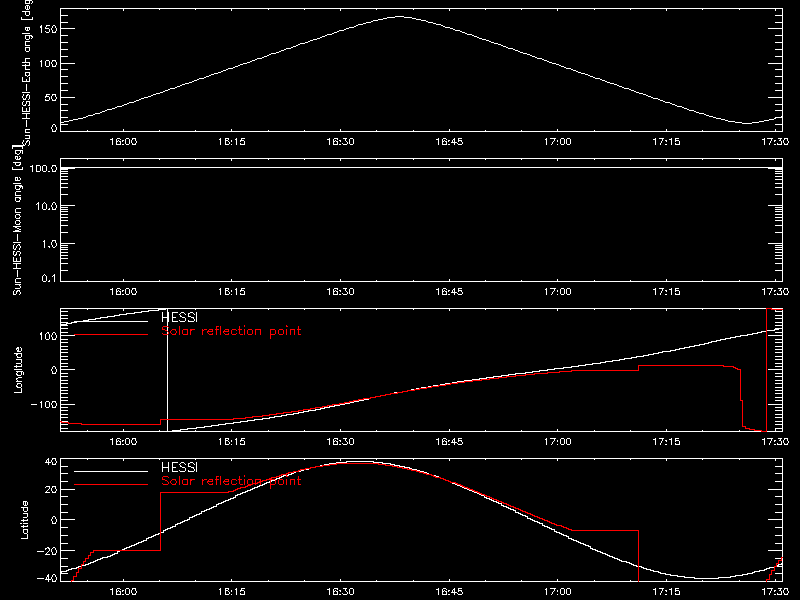
Task: Click the 16:45 time label under the Longitude plot
Action: pos(449,442)
